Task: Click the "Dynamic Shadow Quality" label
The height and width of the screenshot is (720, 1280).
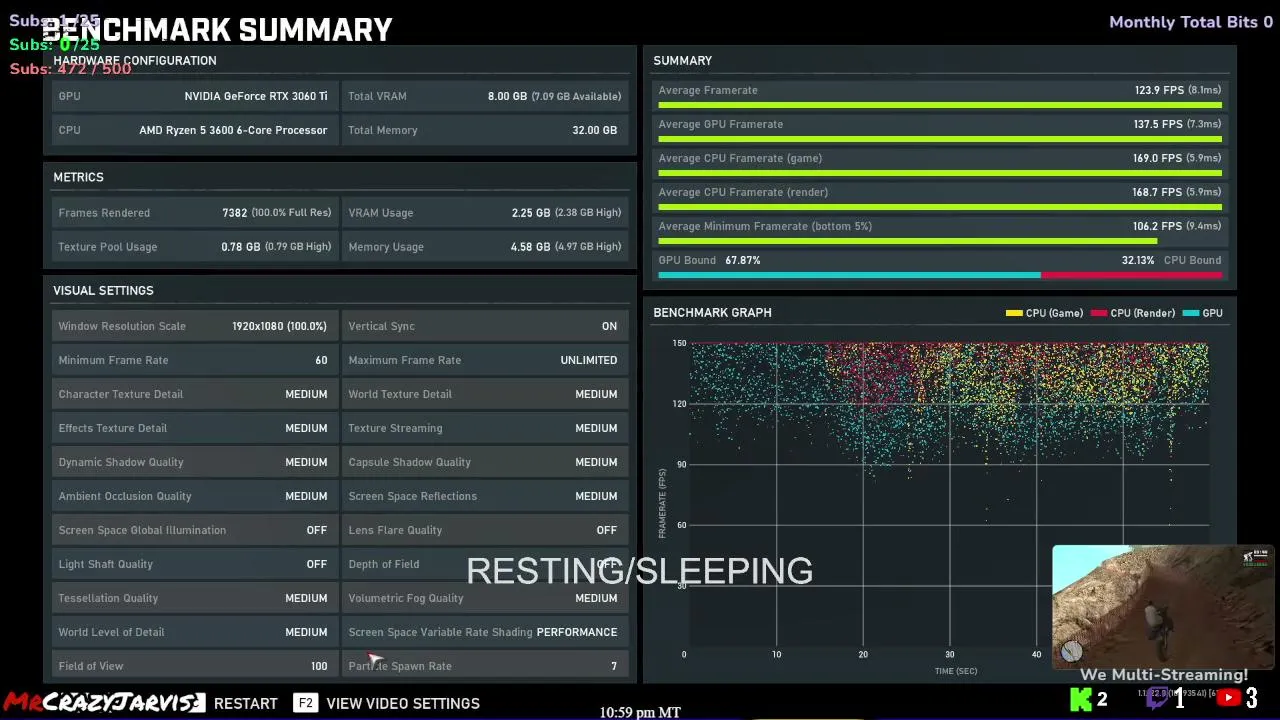Action: [121, 462]
